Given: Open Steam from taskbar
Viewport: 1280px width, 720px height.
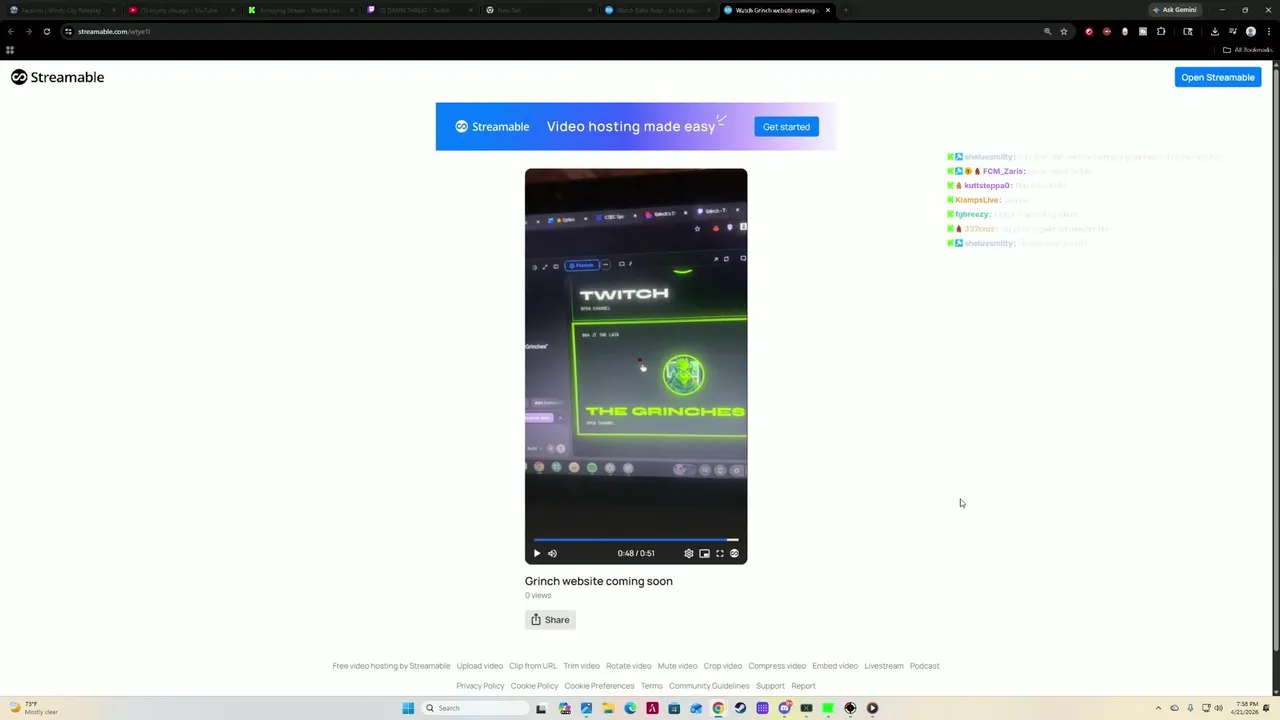Looking at the screenshot, I should click(740, 708).
